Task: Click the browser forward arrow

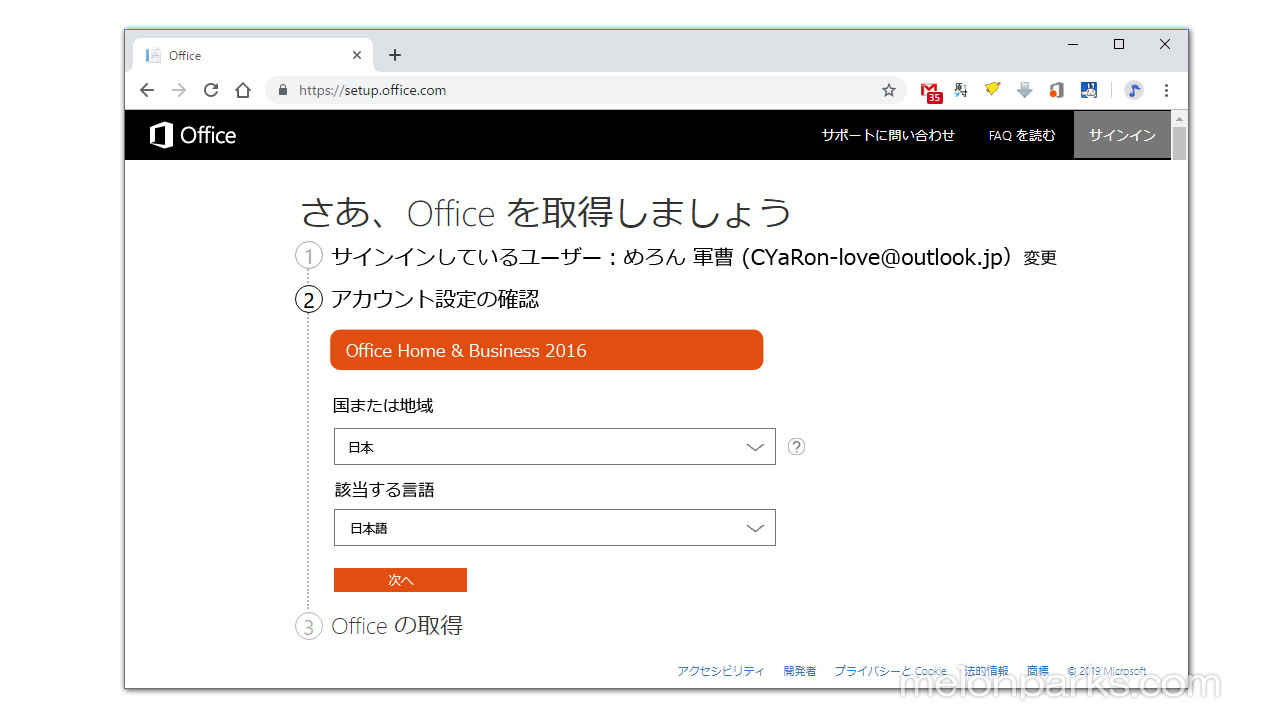Action: pos(179,90)
